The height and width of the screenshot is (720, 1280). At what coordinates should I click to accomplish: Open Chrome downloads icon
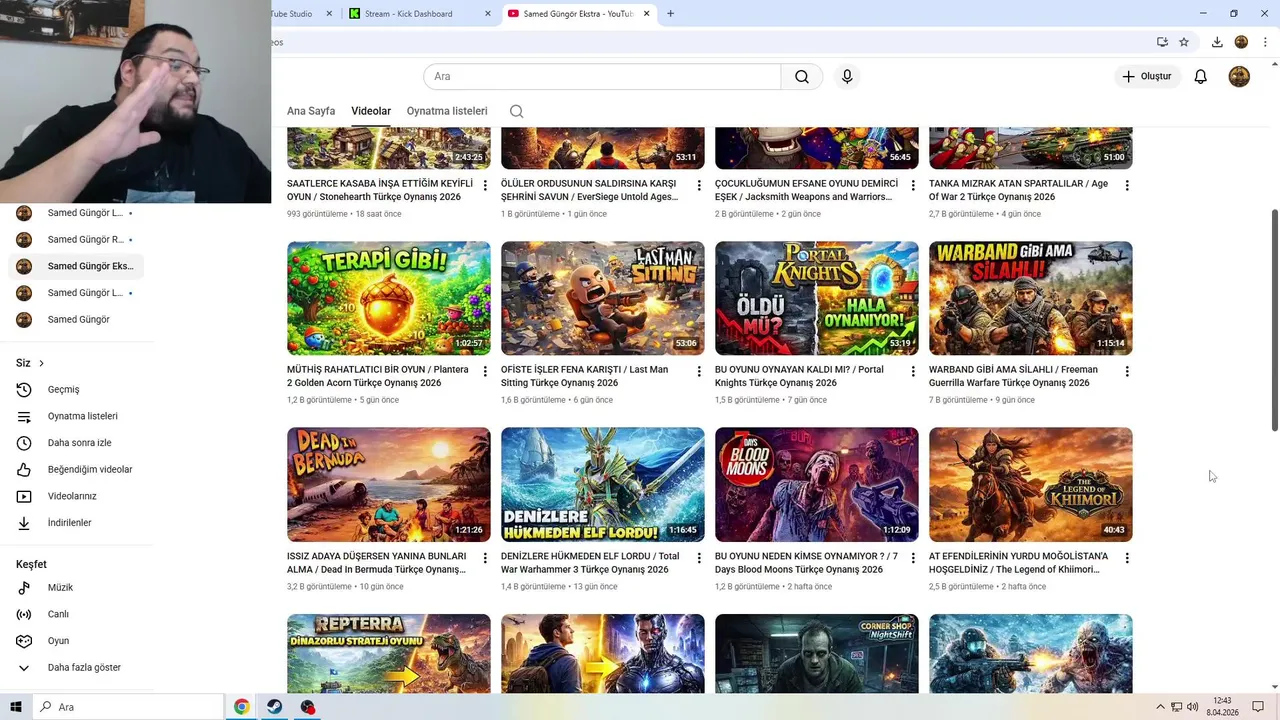coord(1217,42)
